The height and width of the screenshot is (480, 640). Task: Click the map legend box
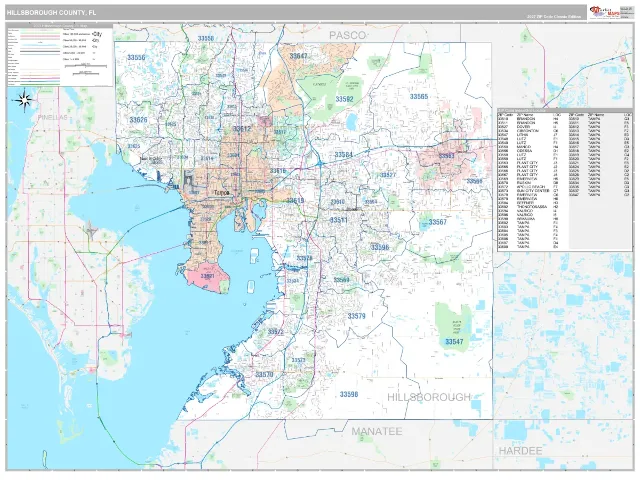tap(60, 56)
